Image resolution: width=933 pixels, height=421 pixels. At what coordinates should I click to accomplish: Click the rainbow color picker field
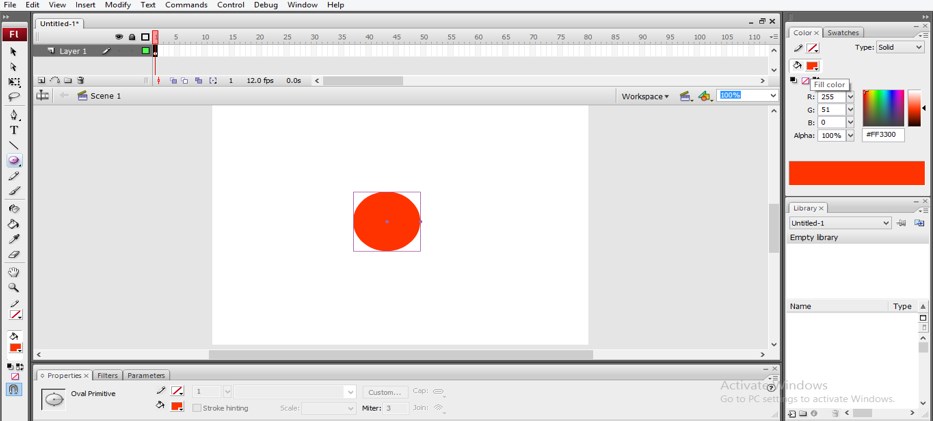(x=883, y=108)
